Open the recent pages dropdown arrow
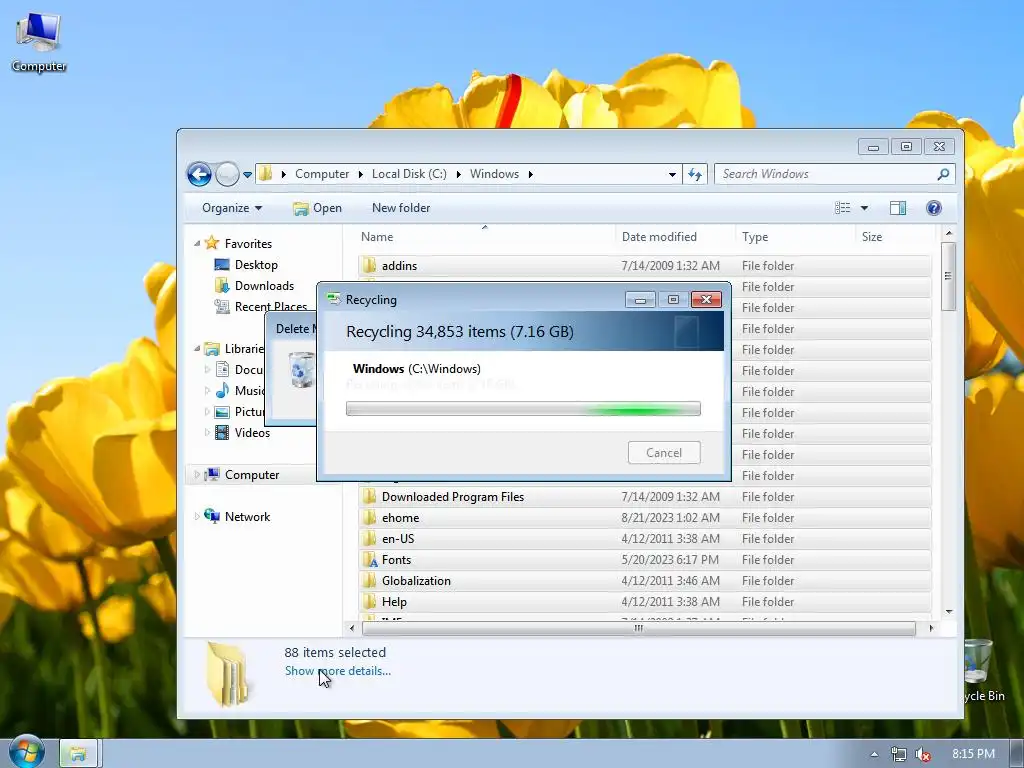The height and width of the screenshot is (768, 1024). (248, 175)
